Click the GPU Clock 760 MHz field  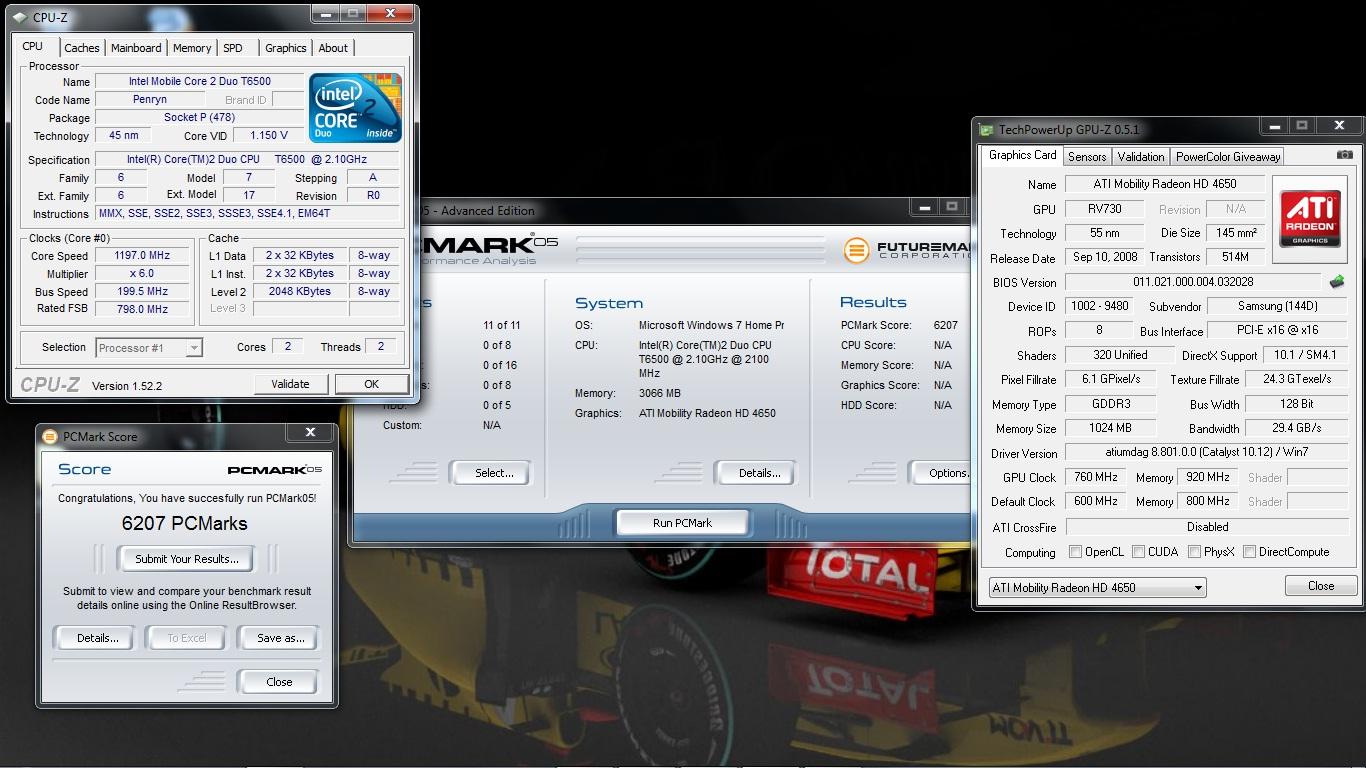(x=1095, y=478)
